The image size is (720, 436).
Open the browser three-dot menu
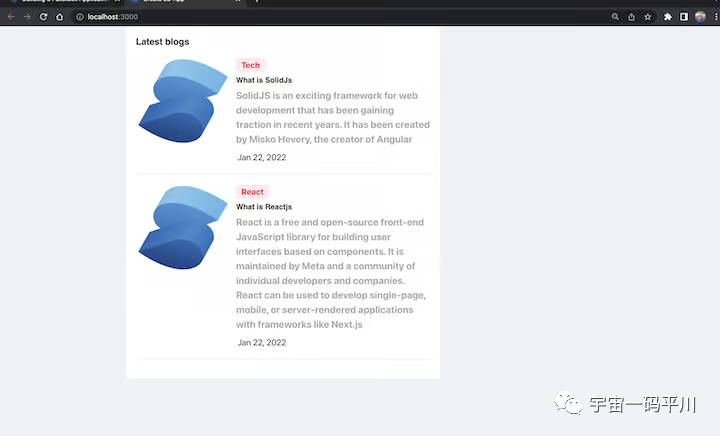pyautogui.click(x=716, y=17)
